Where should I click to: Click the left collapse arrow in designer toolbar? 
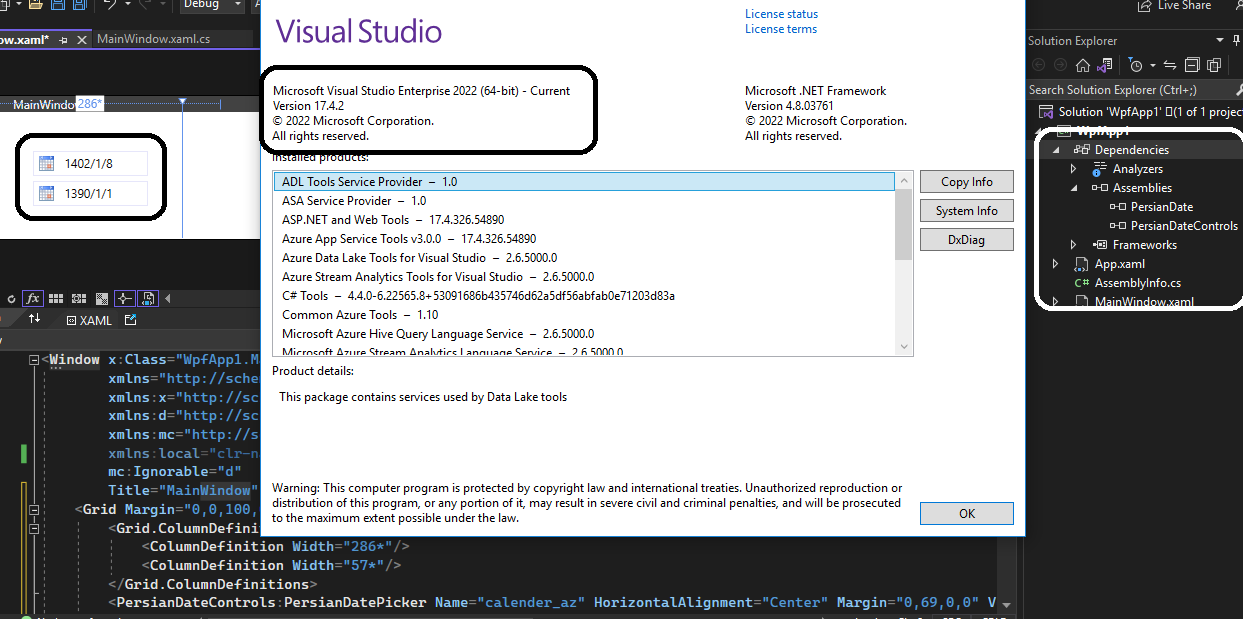pyautogui.click(x=167, y=298)
